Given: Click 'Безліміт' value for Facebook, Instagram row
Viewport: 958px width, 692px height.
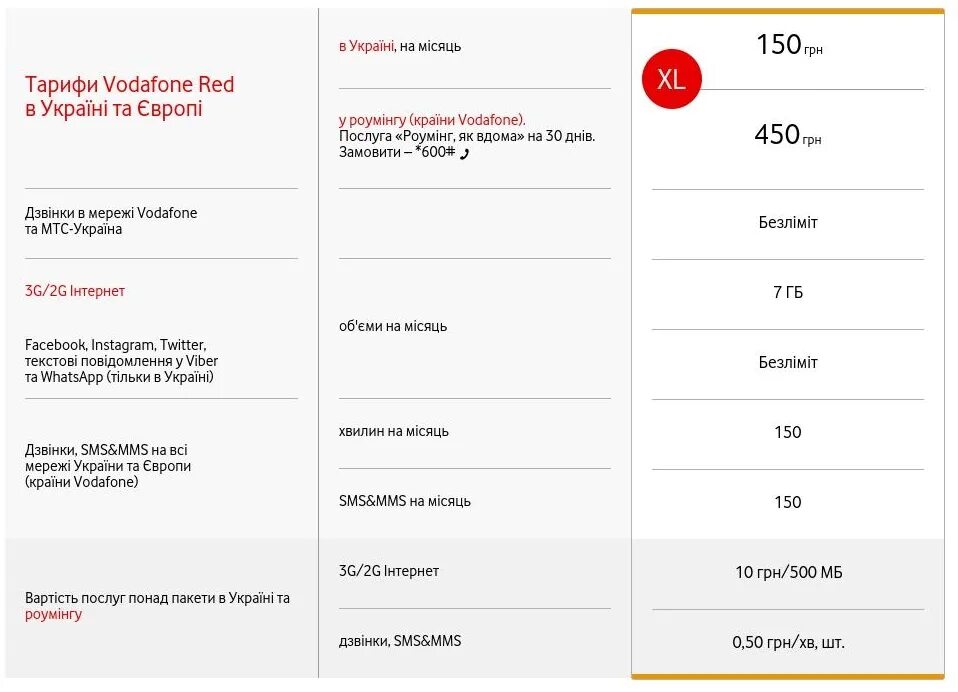Looking at the screenshot, I should pyautogui.click(x=788, y=362).
